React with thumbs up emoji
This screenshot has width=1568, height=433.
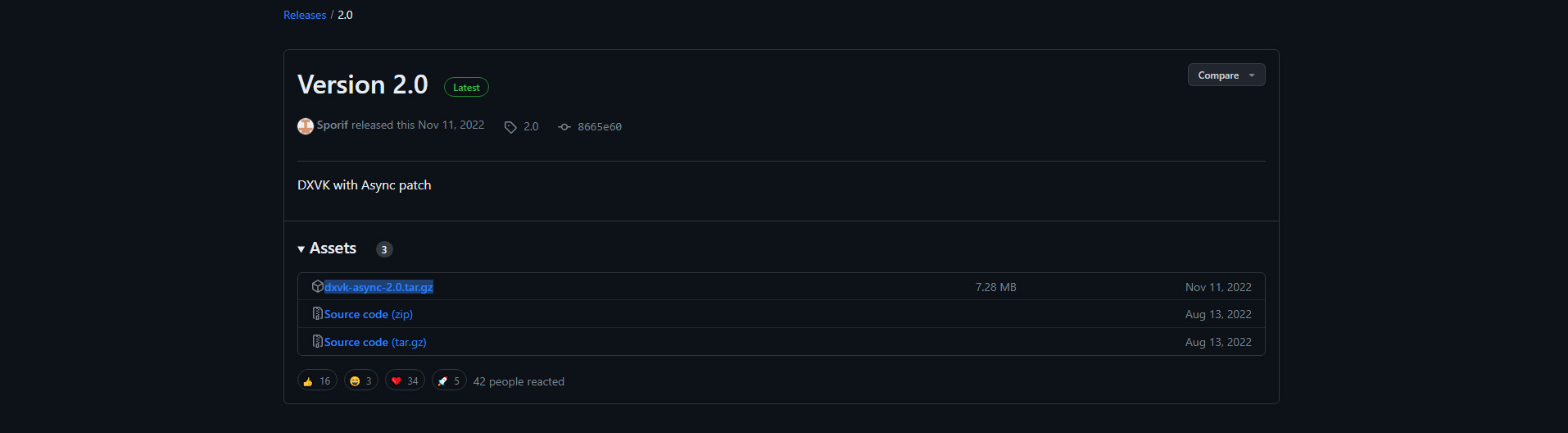click(x=317, y=381)
